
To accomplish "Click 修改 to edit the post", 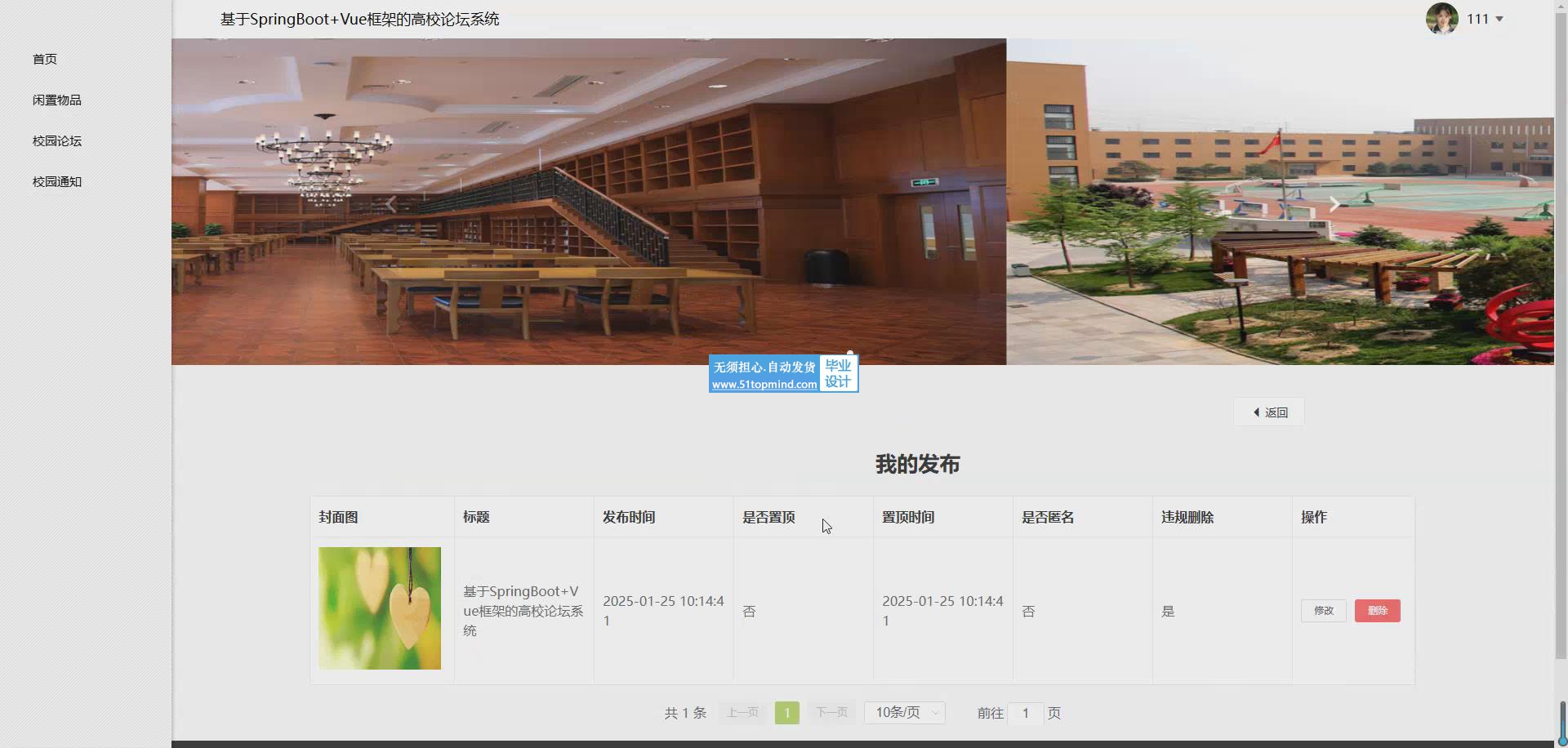I will [x=1323, y=611].
